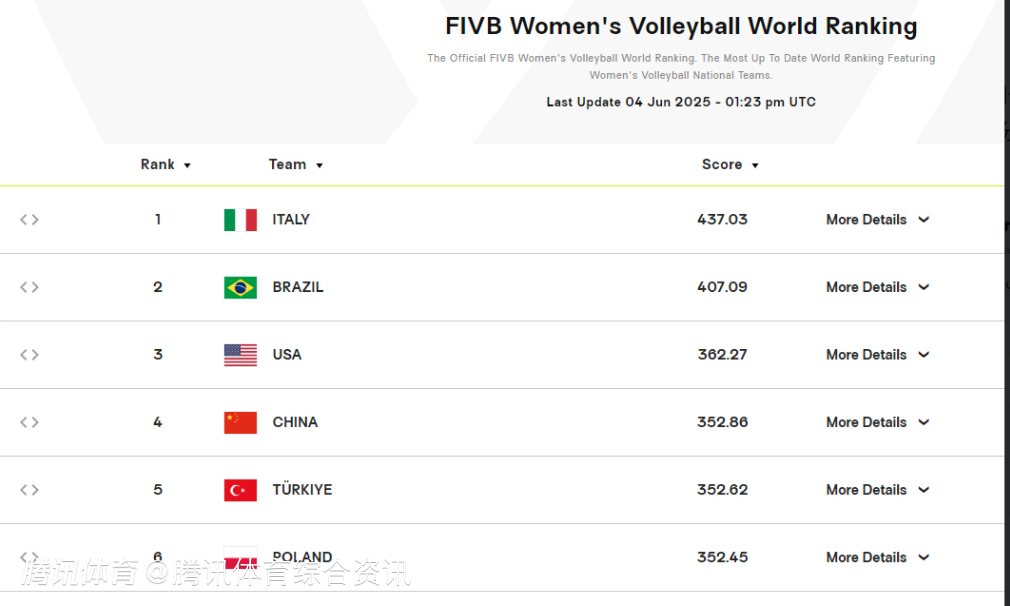This screenshot has height=606, width=1010.
Task: Sort the table by Score column
Action: (x=730, y=165)
